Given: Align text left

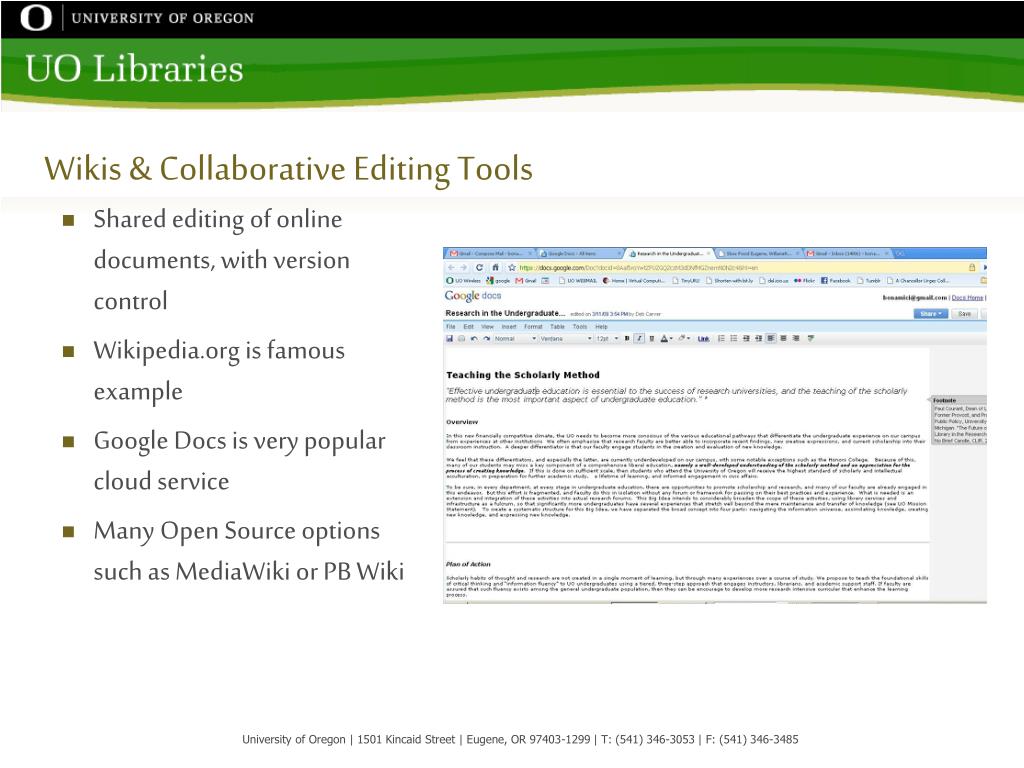Looking at the screenshot, I should 771,338.
